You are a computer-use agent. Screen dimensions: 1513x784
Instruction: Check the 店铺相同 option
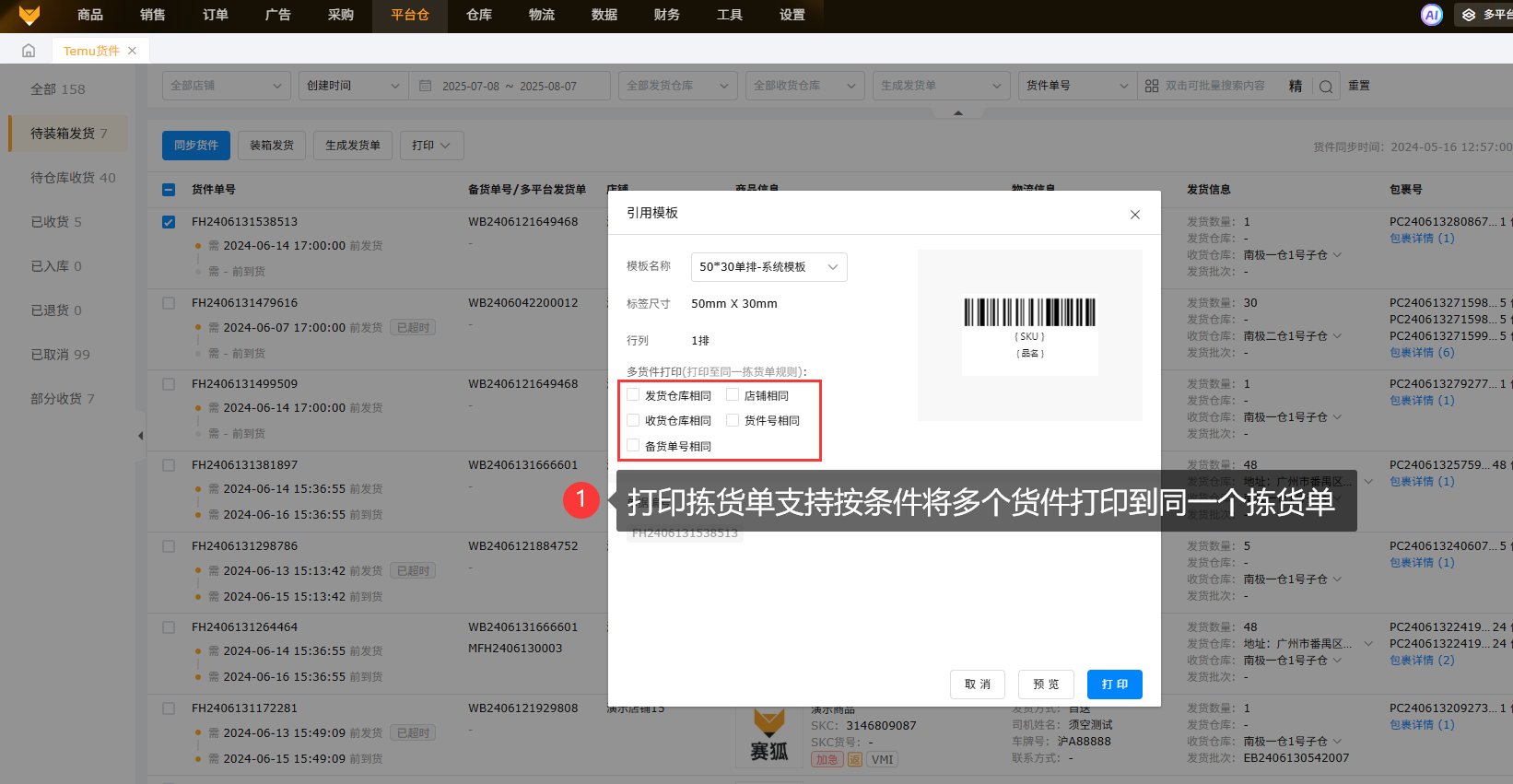(x=733, y=395)
